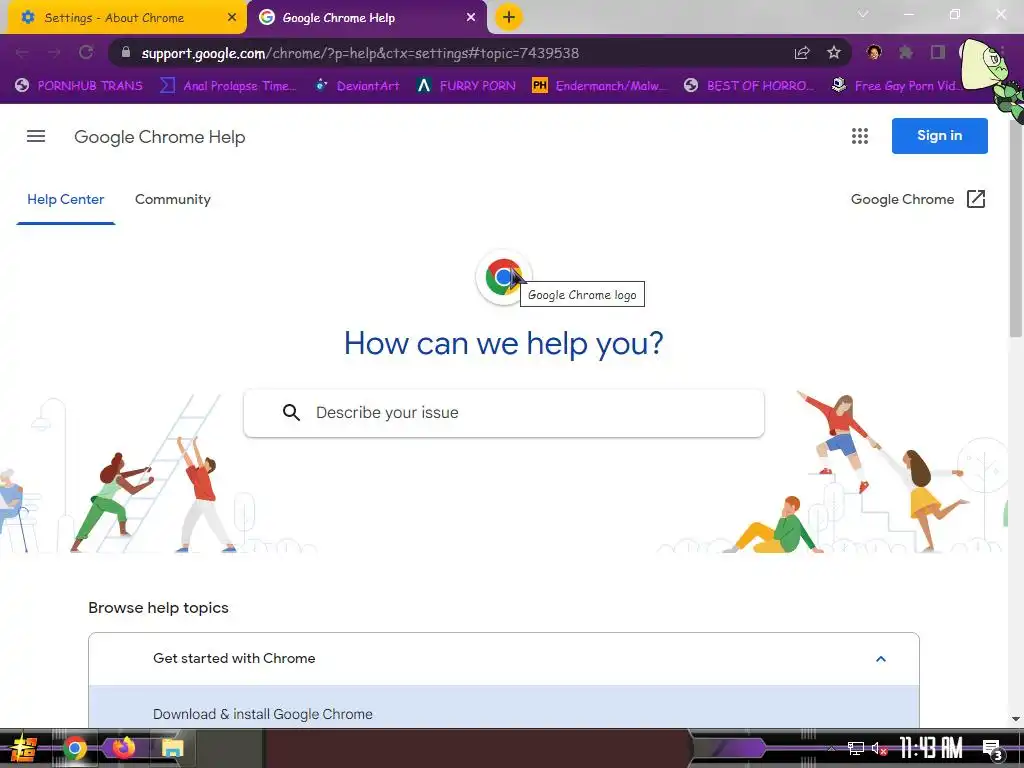Screen dimensions: 1024x768
Task: Open the Endermanch/Malw... bookmark
Action: (600, 86)
